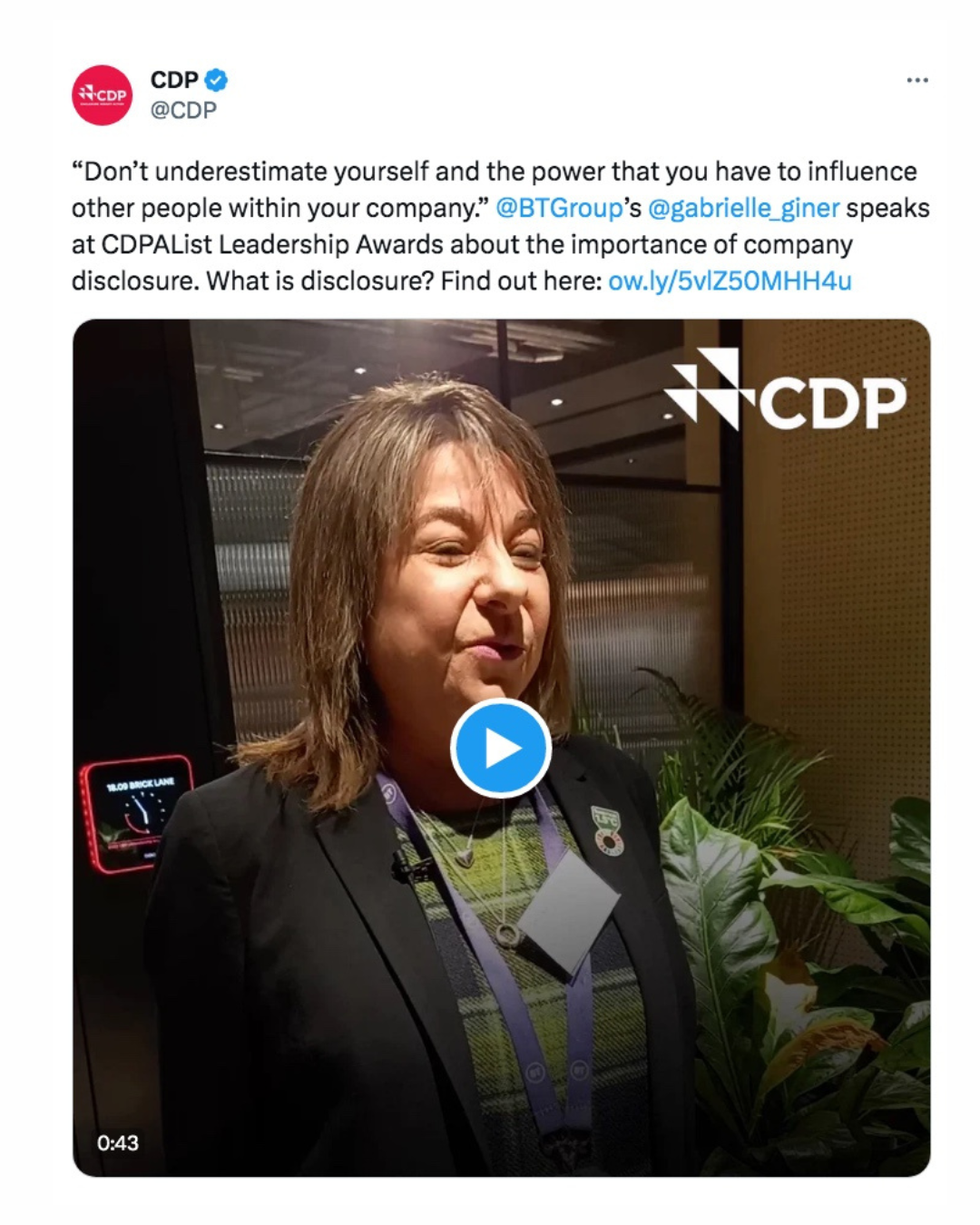The width and height of the screenshot is (980, 1225).
Task: Click the tweet body text
Action: pos(501,226)
